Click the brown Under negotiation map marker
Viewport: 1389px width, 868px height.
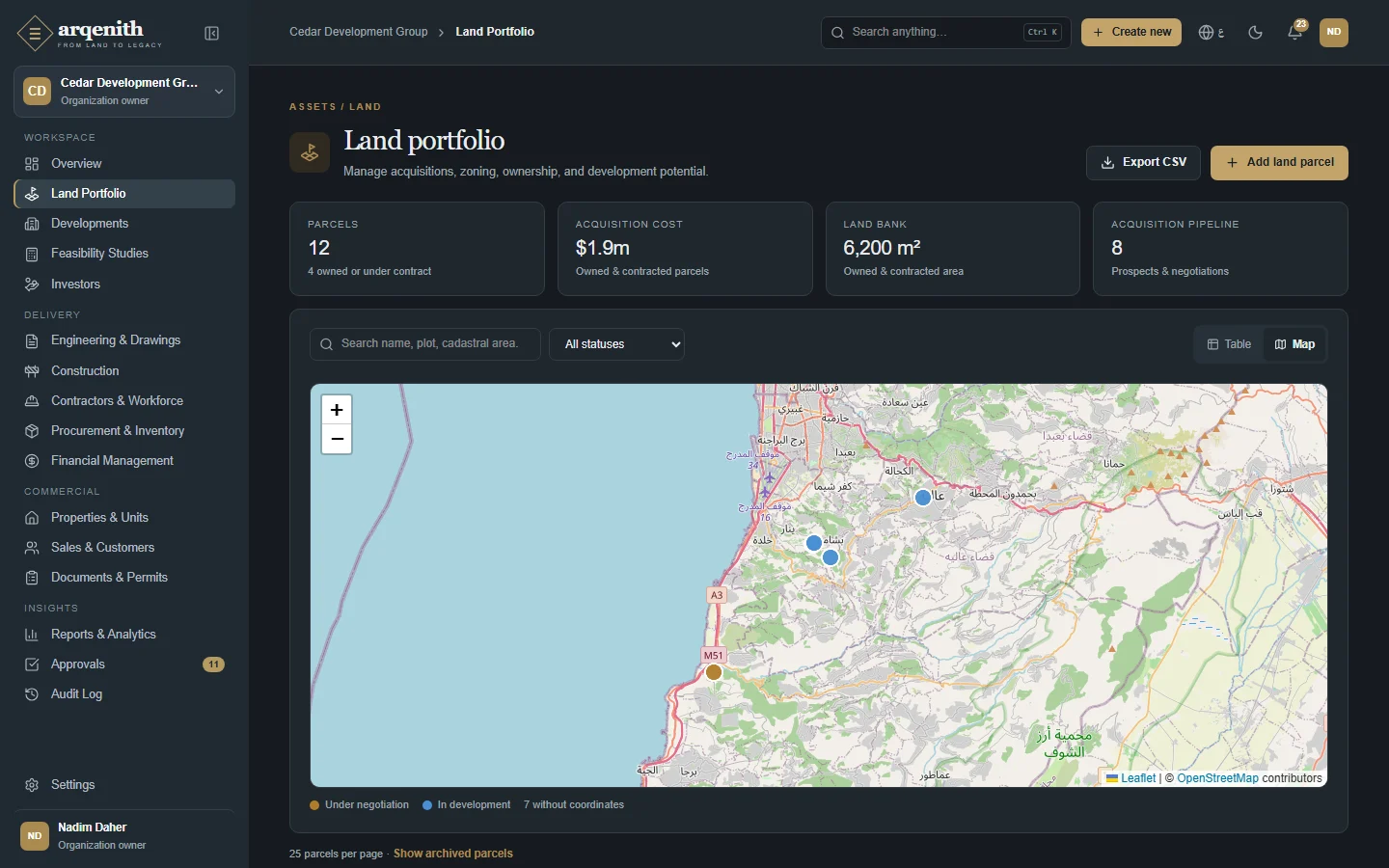tap(714, 673)
